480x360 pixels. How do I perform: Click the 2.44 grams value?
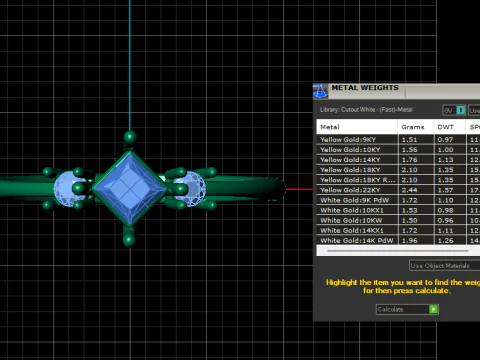(x=409, y=190)
